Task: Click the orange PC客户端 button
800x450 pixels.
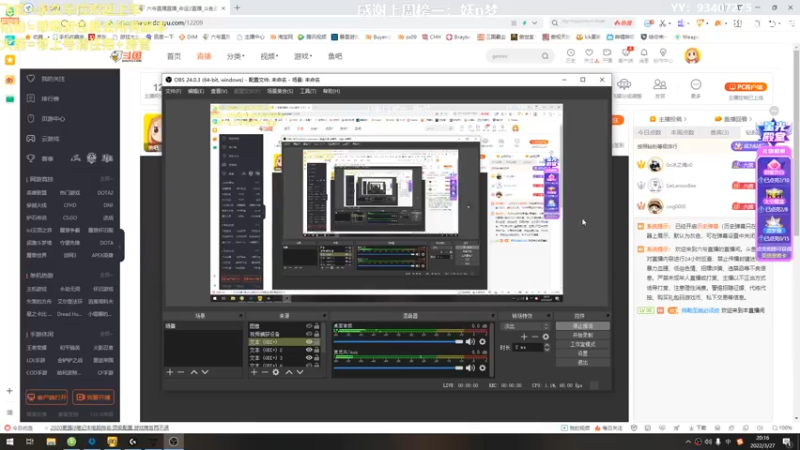Action: [x=745, y=87]
